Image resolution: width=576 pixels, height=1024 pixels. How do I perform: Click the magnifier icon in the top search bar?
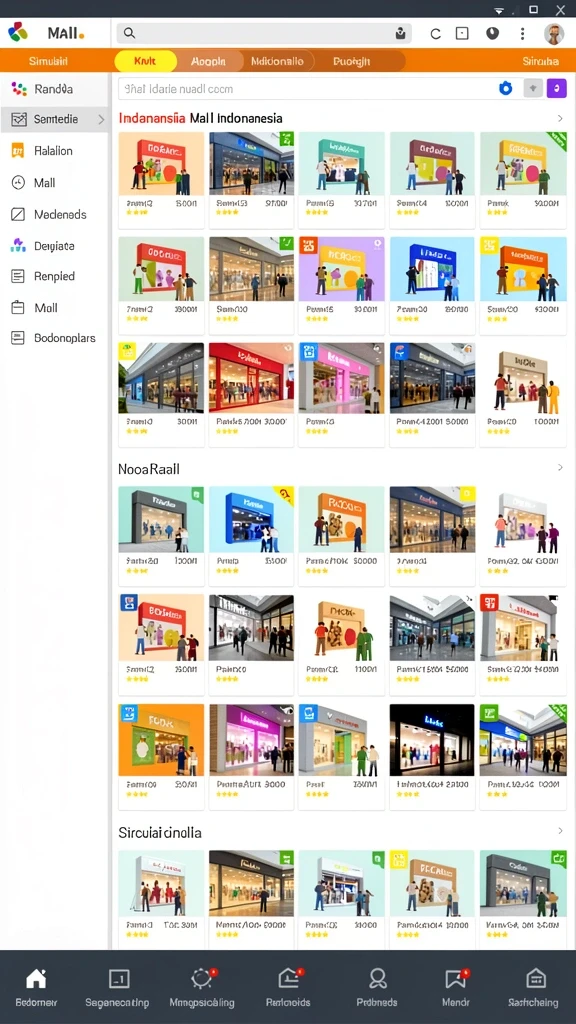[129, 33]
